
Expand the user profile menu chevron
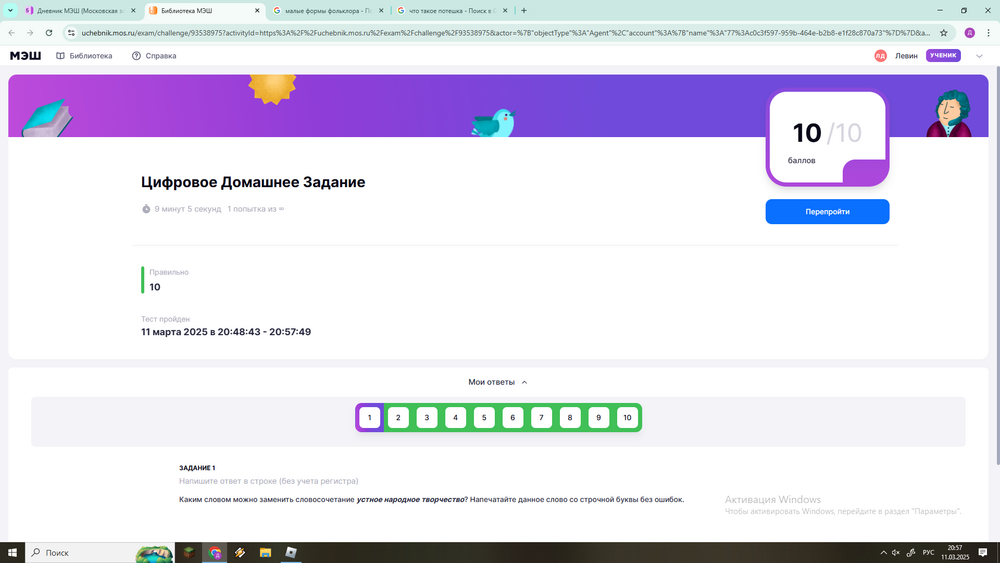(979, 56)
